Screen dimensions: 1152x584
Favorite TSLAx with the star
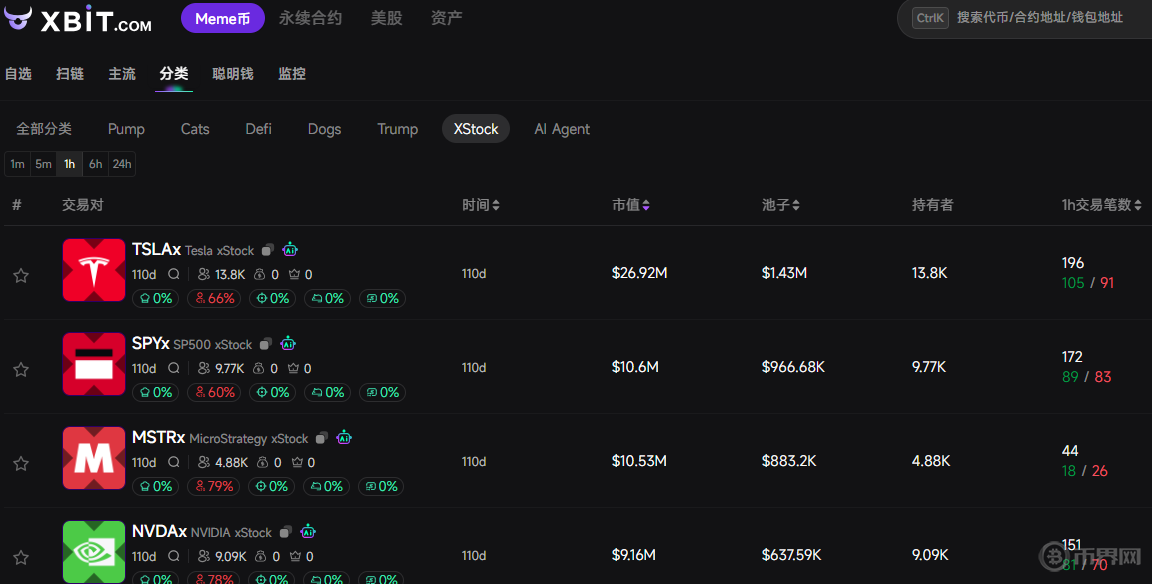coord(21,275)
